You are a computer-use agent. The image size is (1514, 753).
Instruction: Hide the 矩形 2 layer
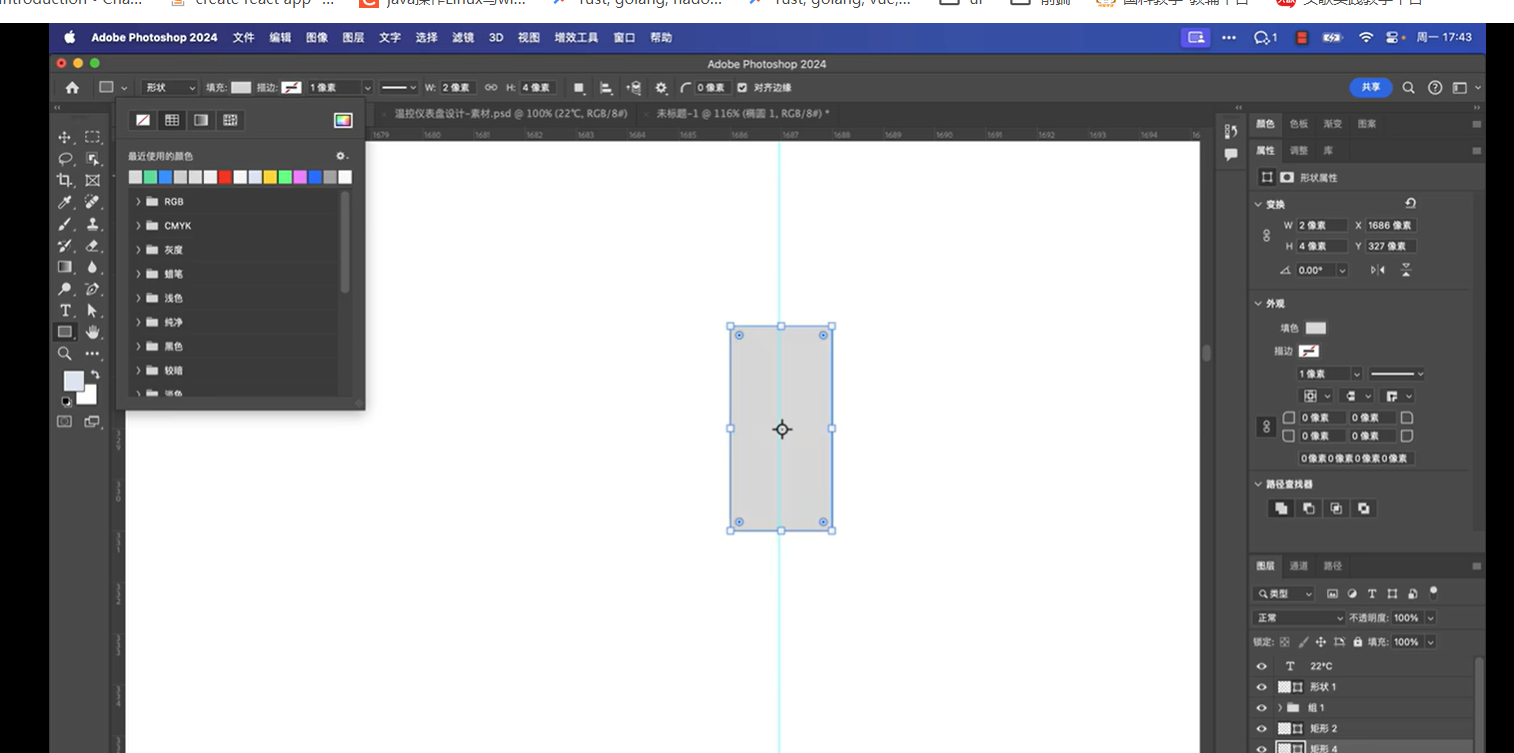coord(1261,728)
